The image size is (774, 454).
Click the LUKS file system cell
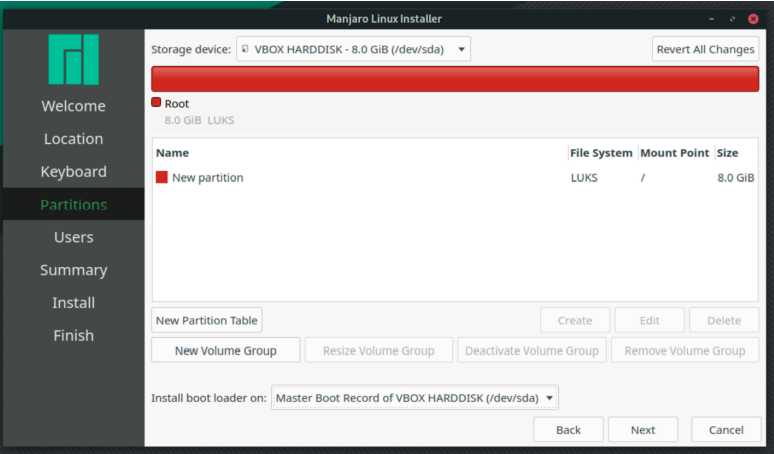pyautogui.click(x=584, y=178)
